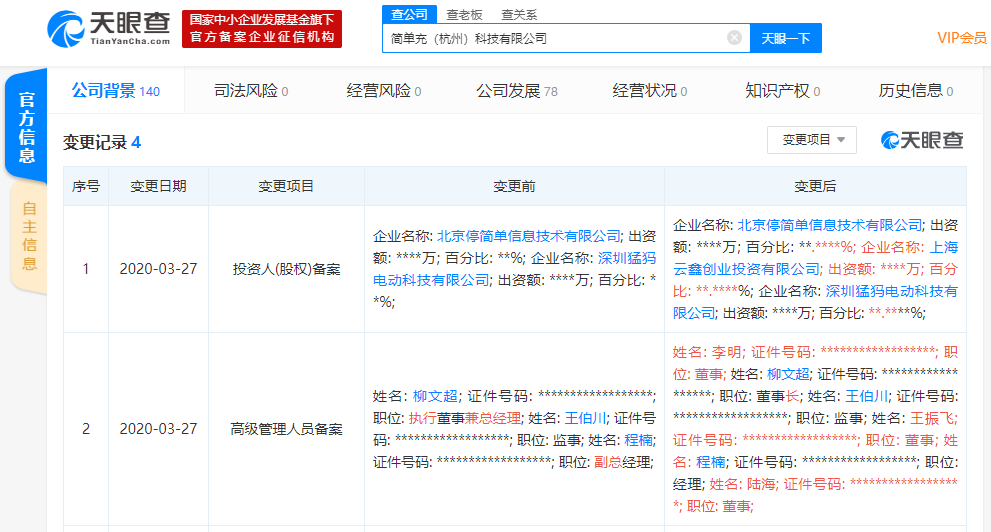Click the red 国家中小企业发展基金 banner
The width and height of the screenshot is (991, 532).
tap(262, 28)
